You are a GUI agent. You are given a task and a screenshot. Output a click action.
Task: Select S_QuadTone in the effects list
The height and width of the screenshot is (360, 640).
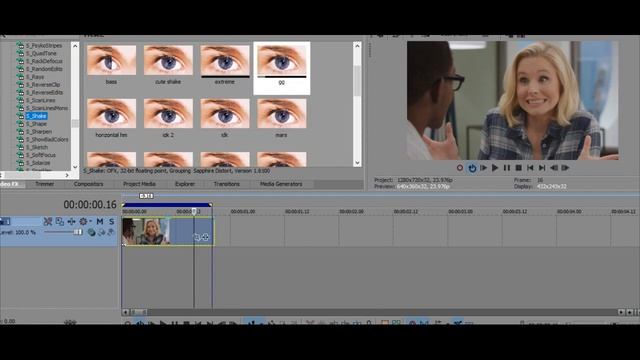point(41,53)
